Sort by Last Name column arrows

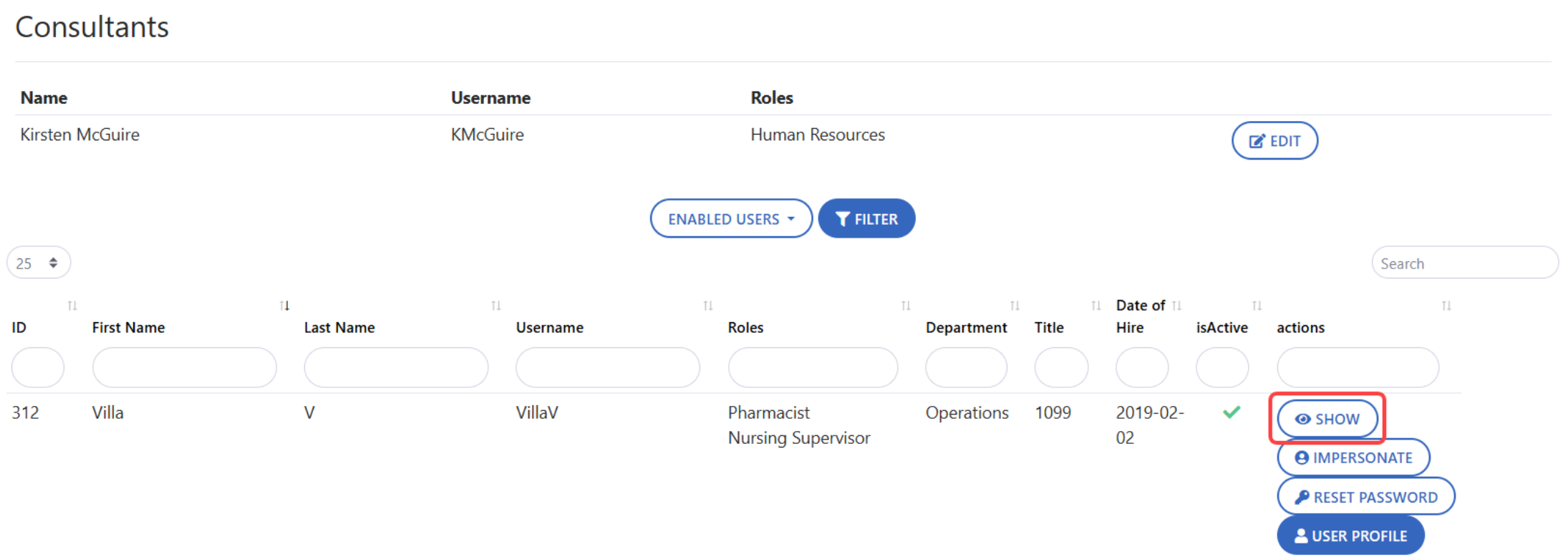point(495,306)
